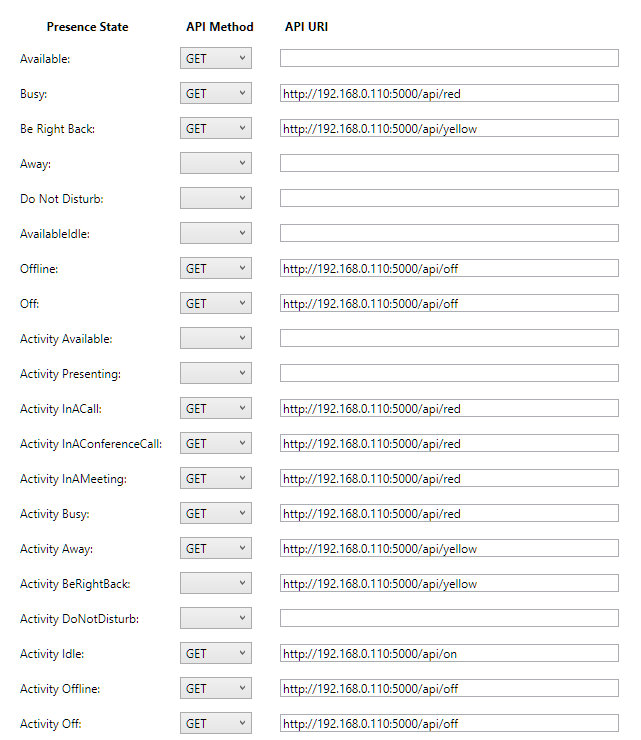Click the 'Activity BeRightBack:' label
Image resolution: width=641 pixels, height=740 pixels.
(75, 584)
